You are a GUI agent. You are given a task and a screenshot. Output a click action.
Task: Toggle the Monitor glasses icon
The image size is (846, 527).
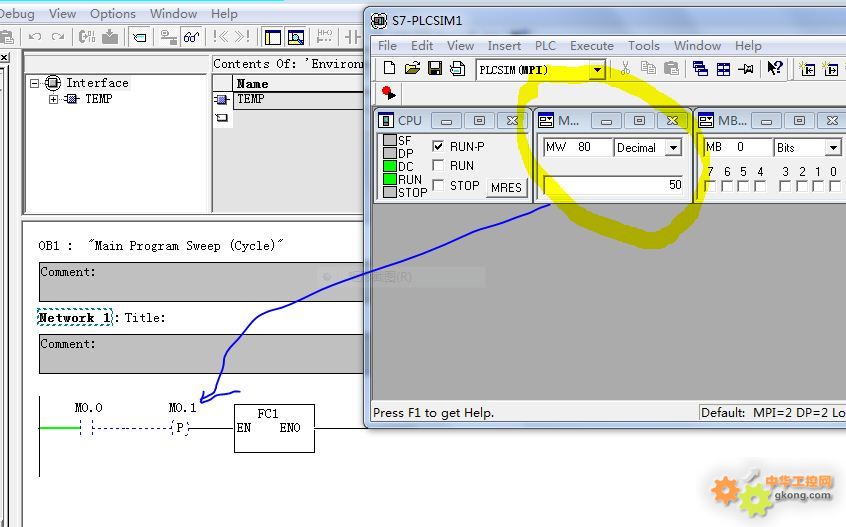[x=192, y=36]
